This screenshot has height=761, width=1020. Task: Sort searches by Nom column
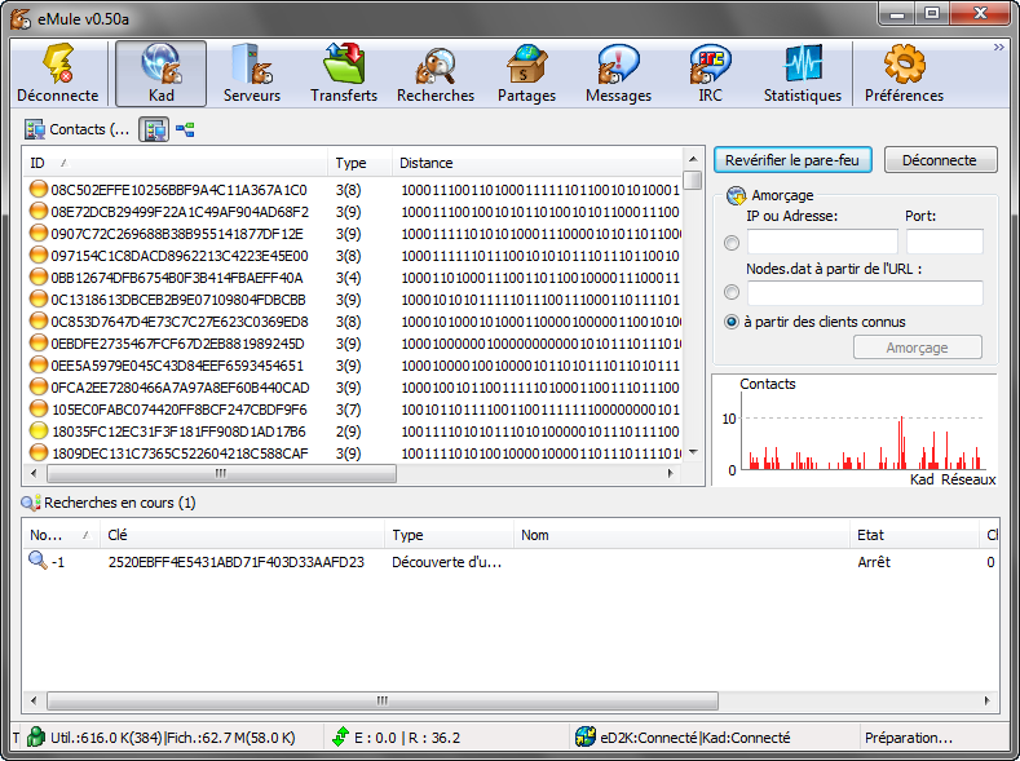pyautogui.click(x=682, y=535)
